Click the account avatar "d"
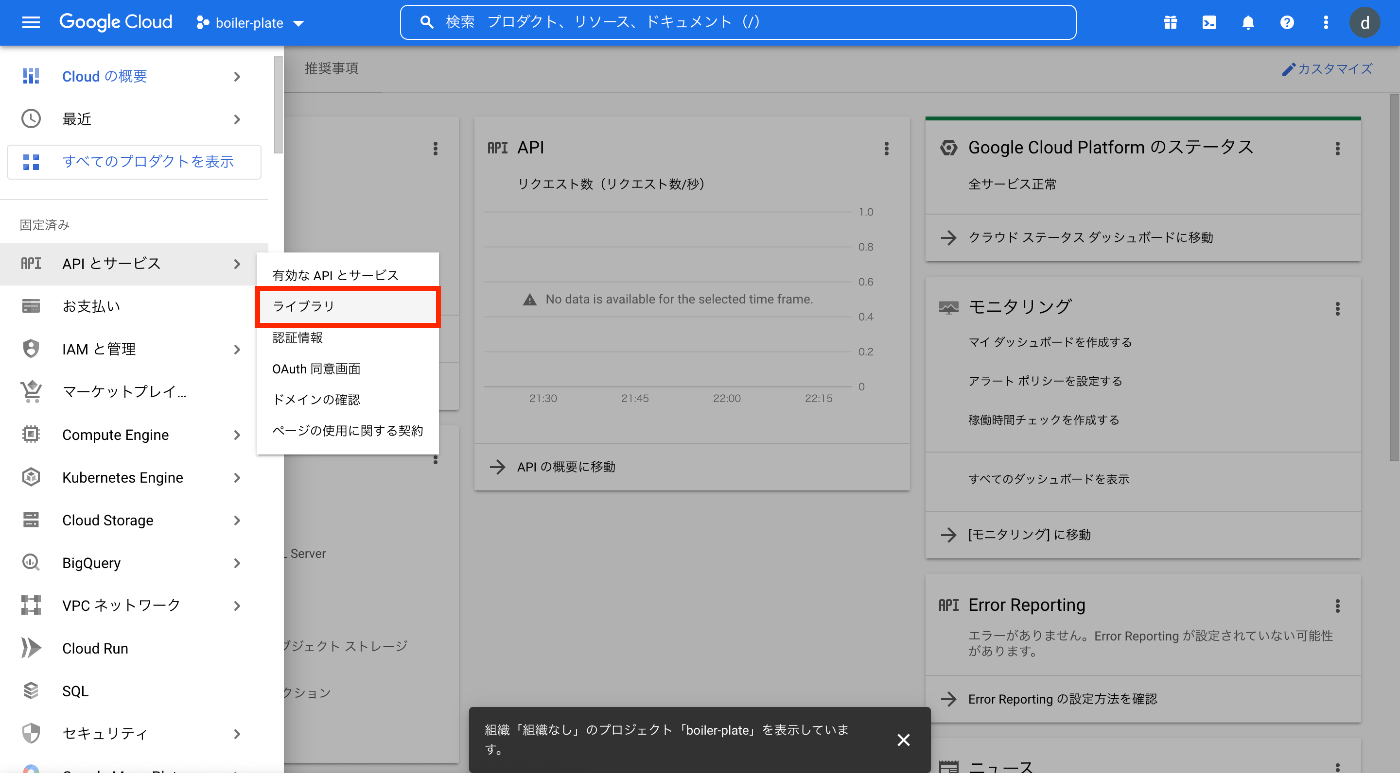1400x773 pixels. pos(1364,22)
